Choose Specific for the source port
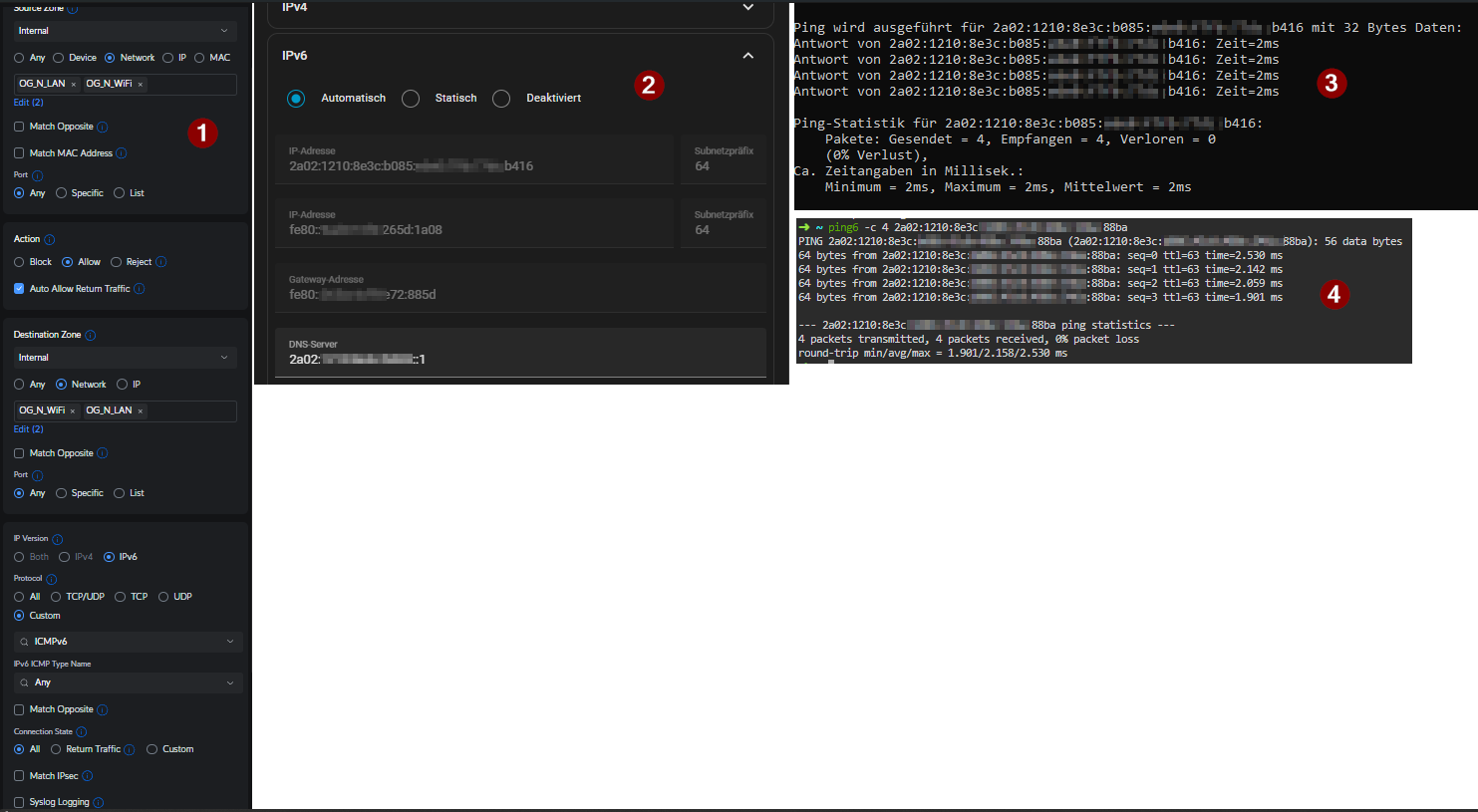This screenshot has width=1478, height=812. [x=61, y=193]
